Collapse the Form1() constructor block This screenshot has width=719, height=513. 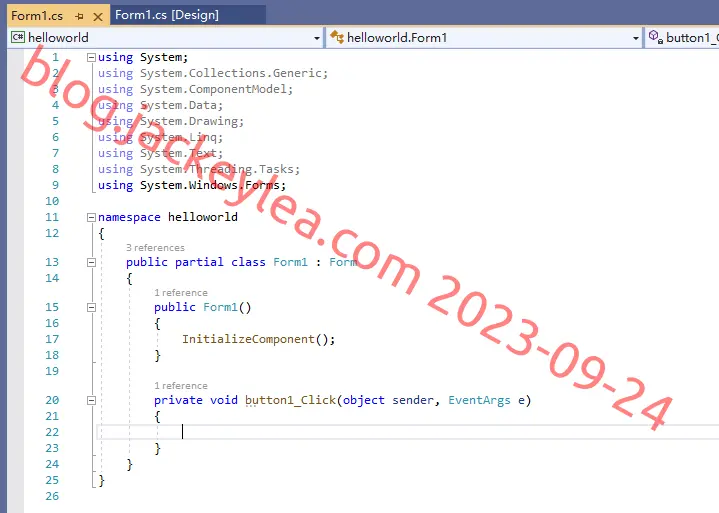(x=91, y=307)
